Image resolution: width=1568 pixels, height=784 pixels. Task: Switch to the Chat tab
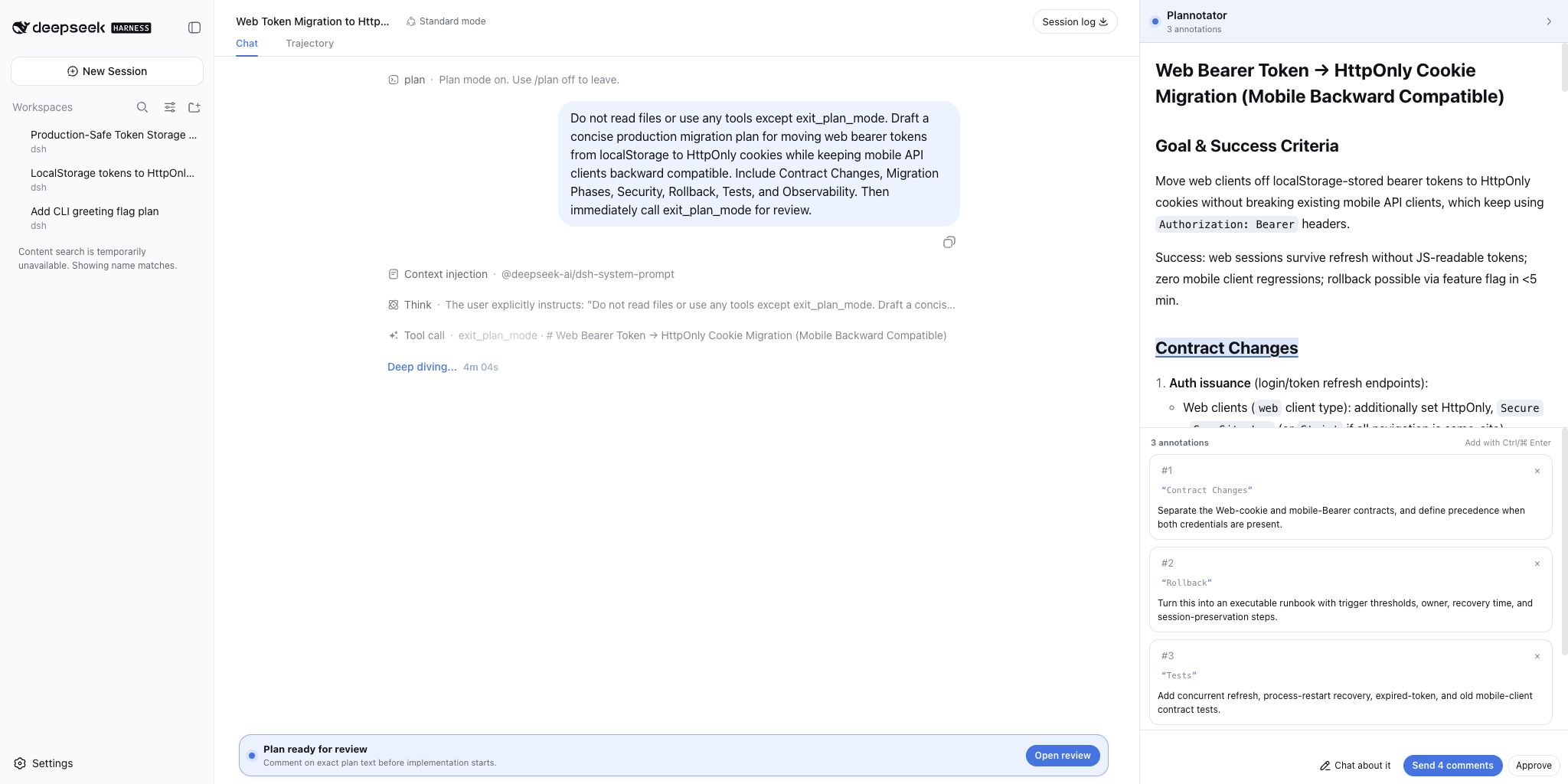(x=247, y=44)
